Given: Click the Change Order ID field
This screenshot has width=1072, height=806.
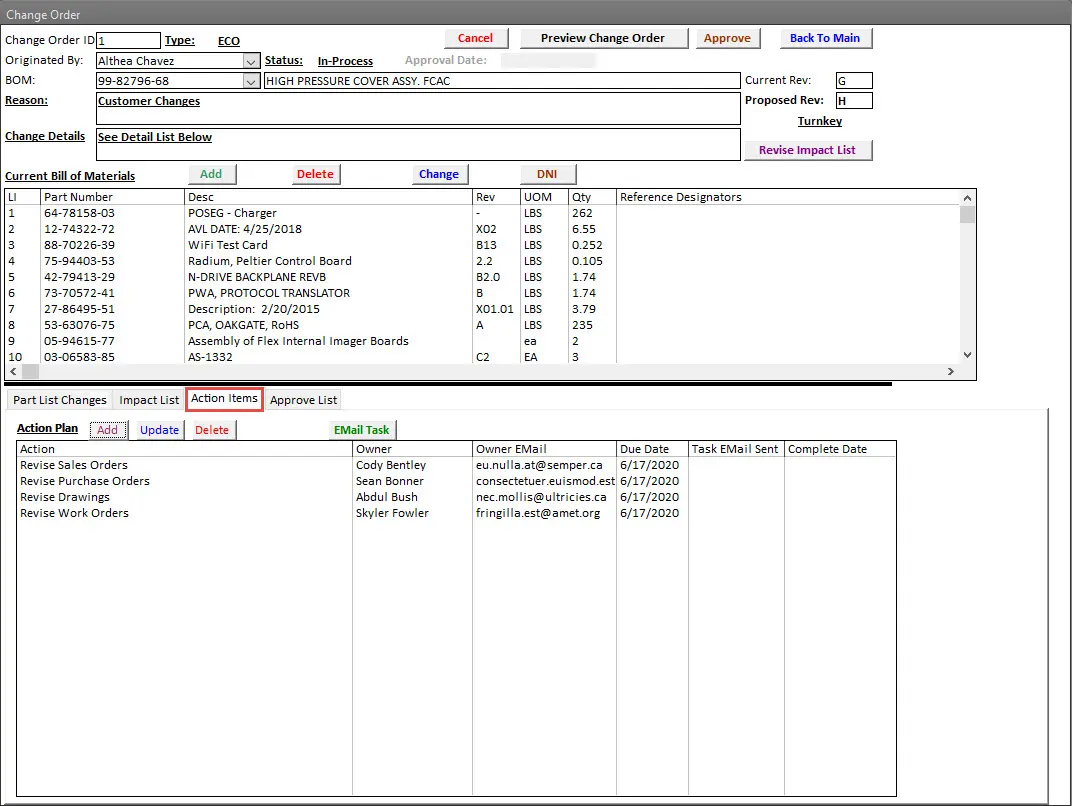Looking at the screenshot, I should tap(128, 40).
